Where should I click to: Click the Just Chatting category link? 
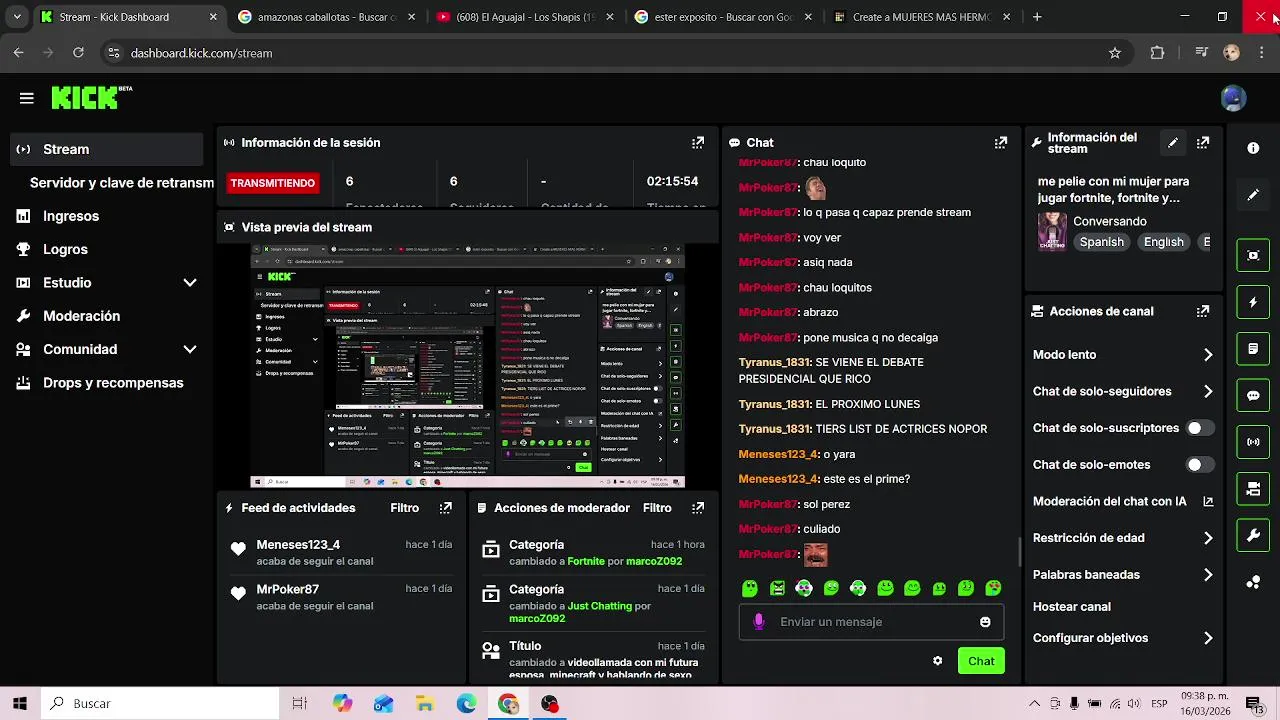pos(600,606)
